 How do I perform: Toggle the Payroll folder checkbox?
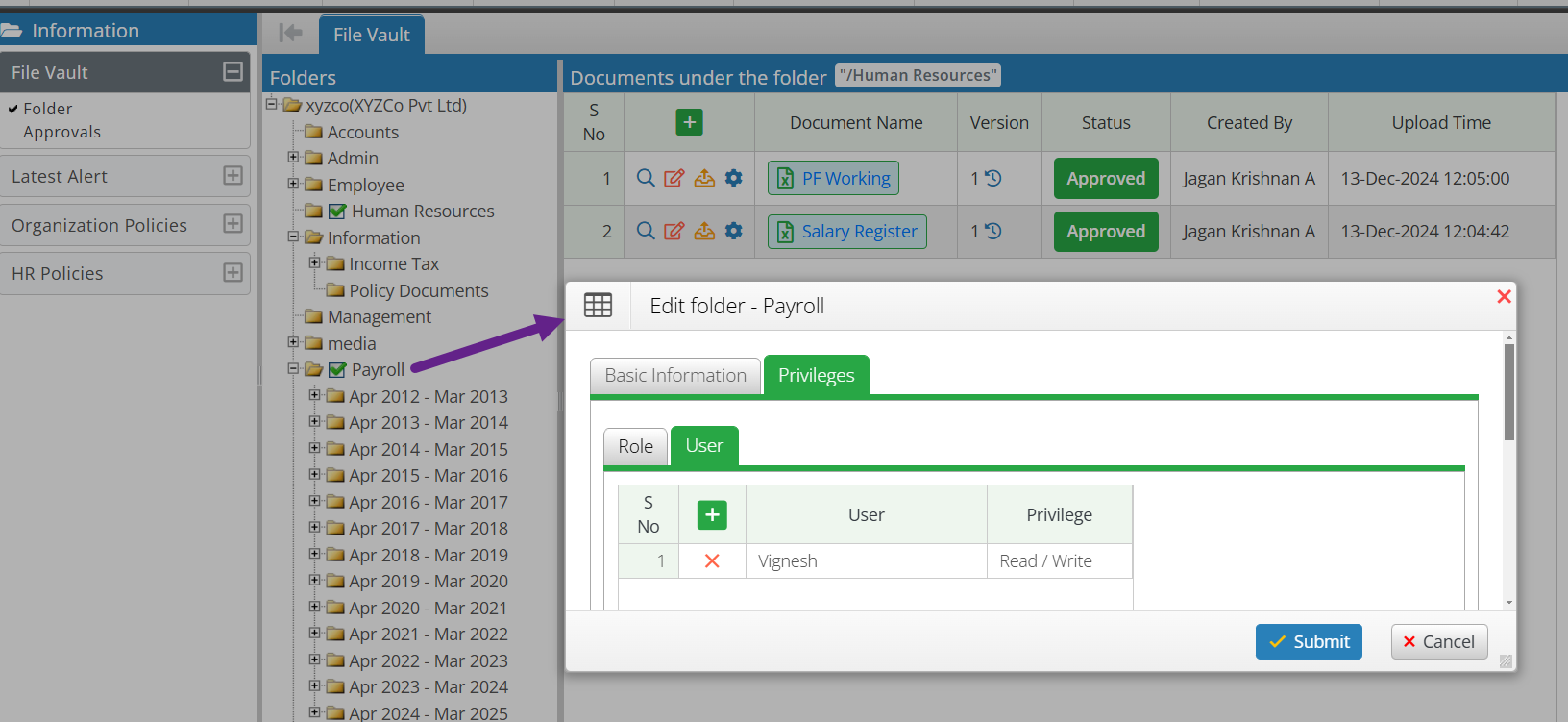pyautogui.click(x=337, y=370)
